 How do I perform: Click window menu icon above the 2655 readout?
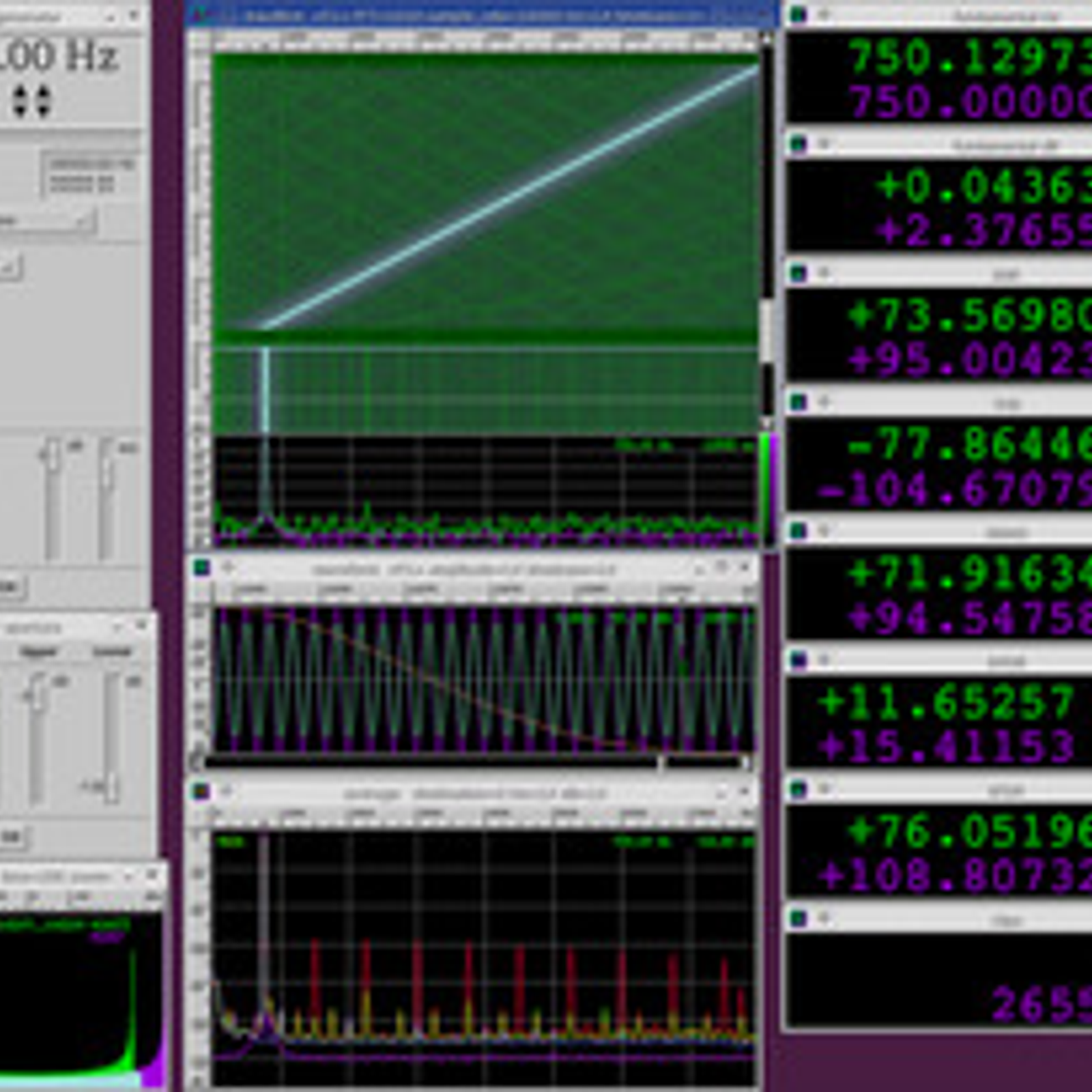799,919
